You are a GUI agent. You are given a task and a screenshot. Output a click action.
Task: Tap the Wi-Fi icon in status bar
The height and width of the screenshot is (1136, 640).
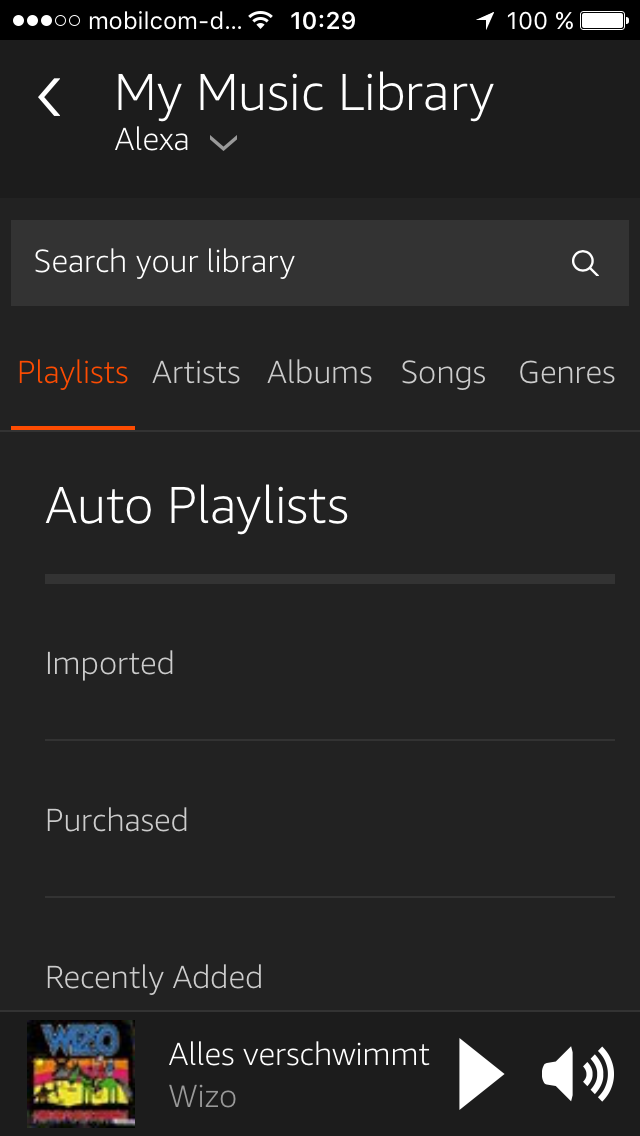tap(261, 20)
